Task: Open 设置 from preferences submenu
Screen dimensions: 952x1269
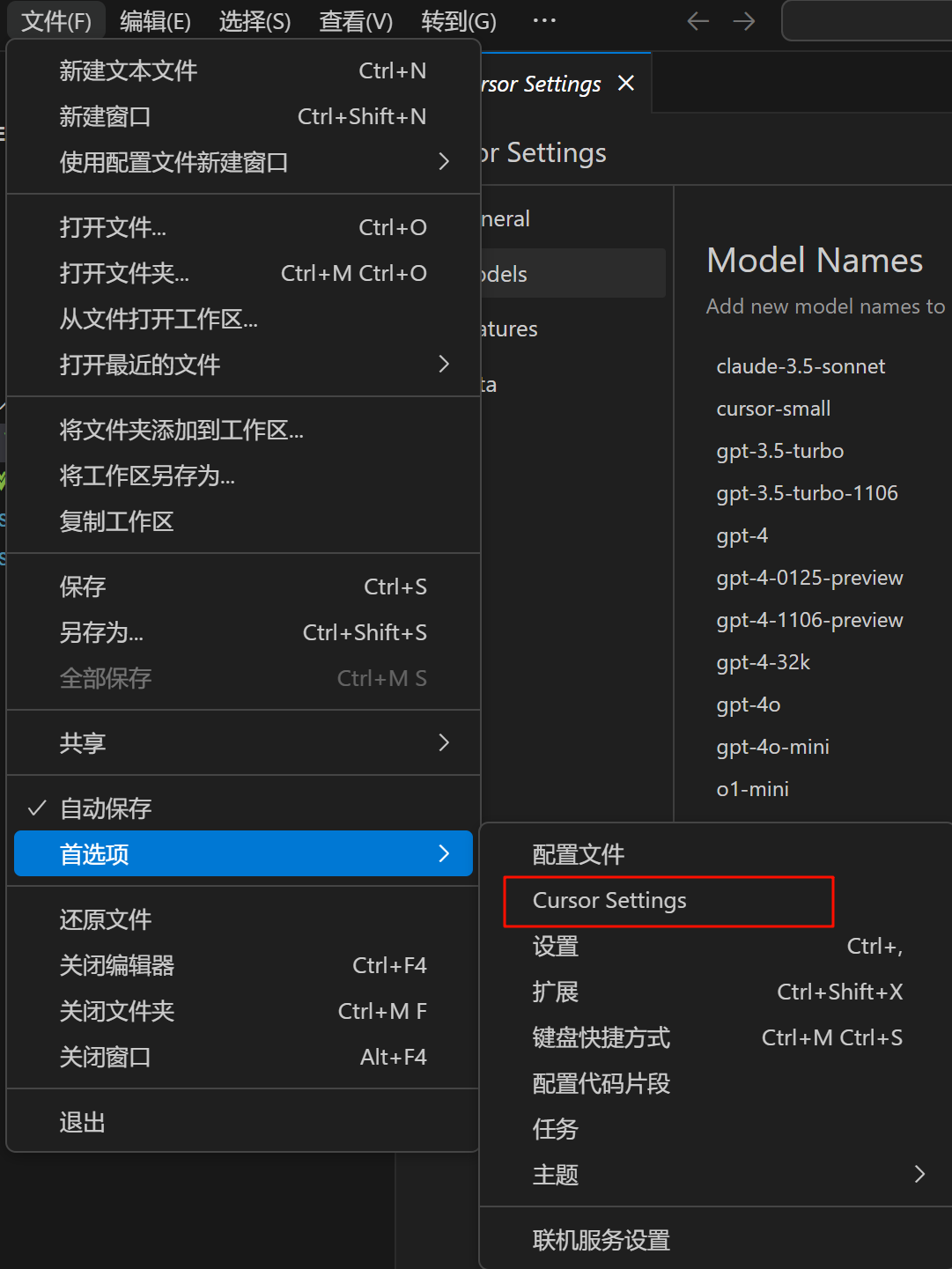Action: (718, 946)
